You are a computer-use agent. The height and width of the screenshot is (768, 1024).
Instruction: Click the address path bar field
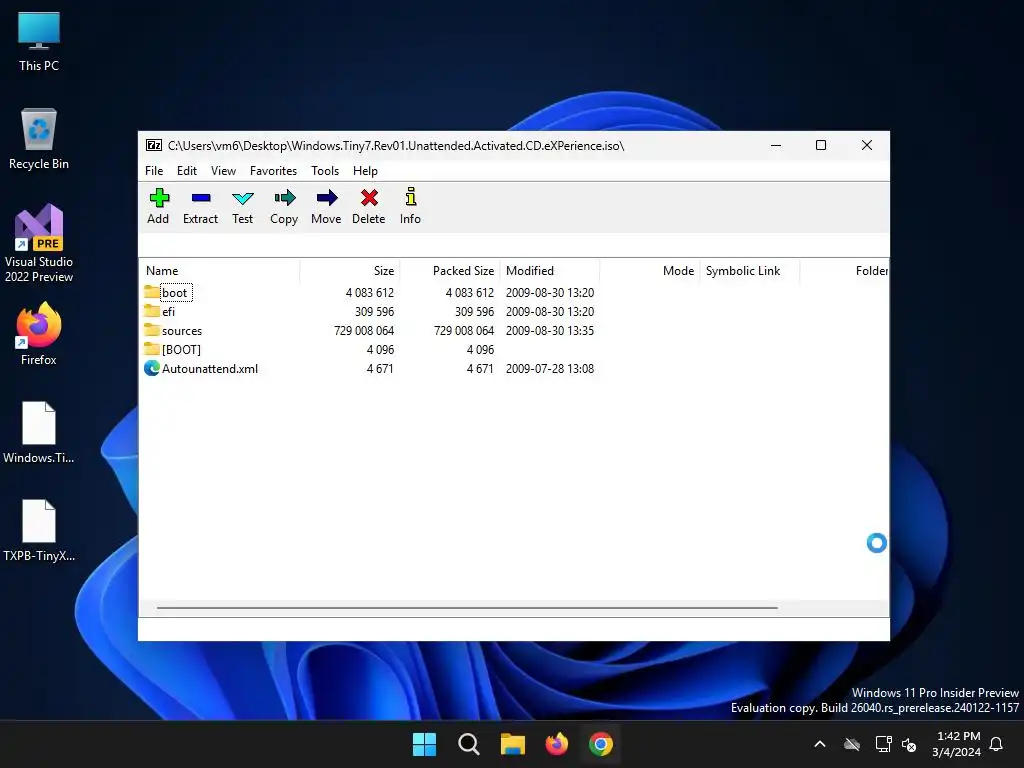[x=513, y=246]
